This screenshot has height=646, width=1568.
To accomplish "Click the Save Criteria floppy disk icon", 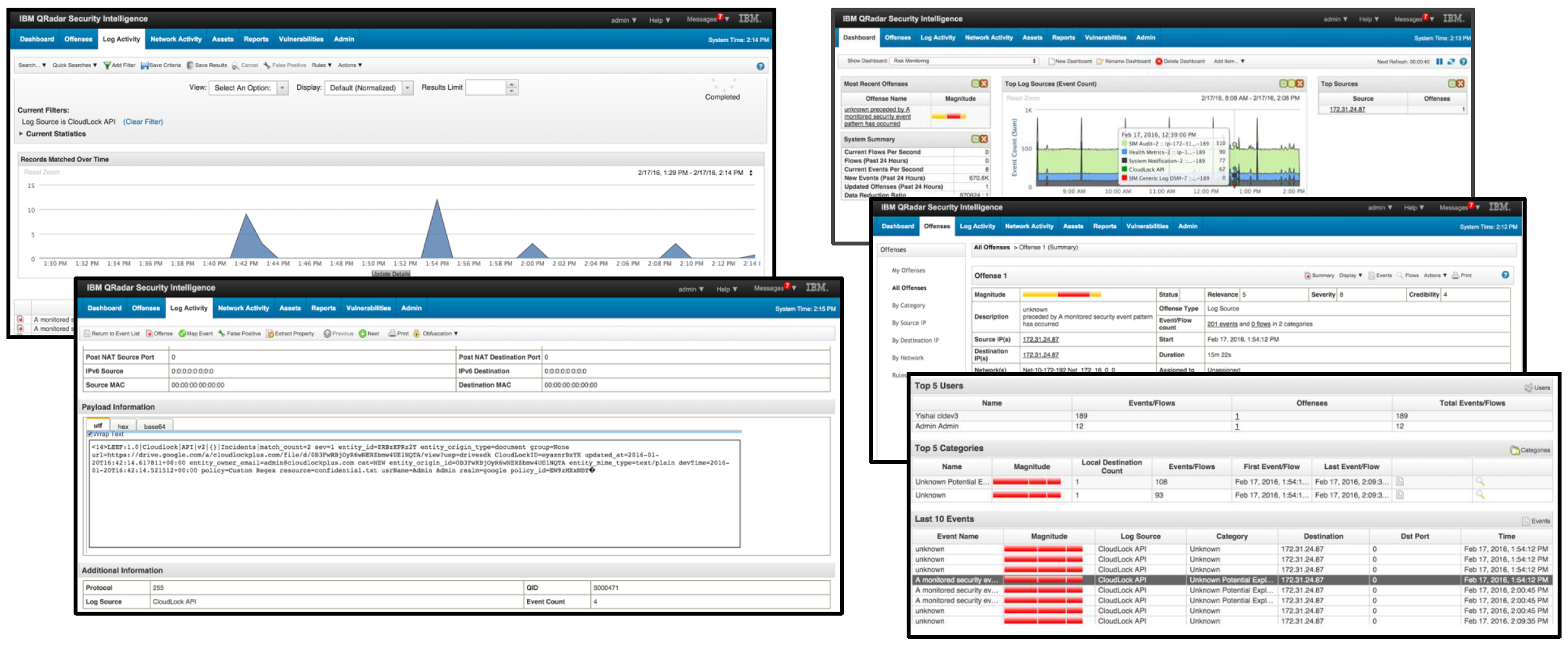I will (145, 65).
